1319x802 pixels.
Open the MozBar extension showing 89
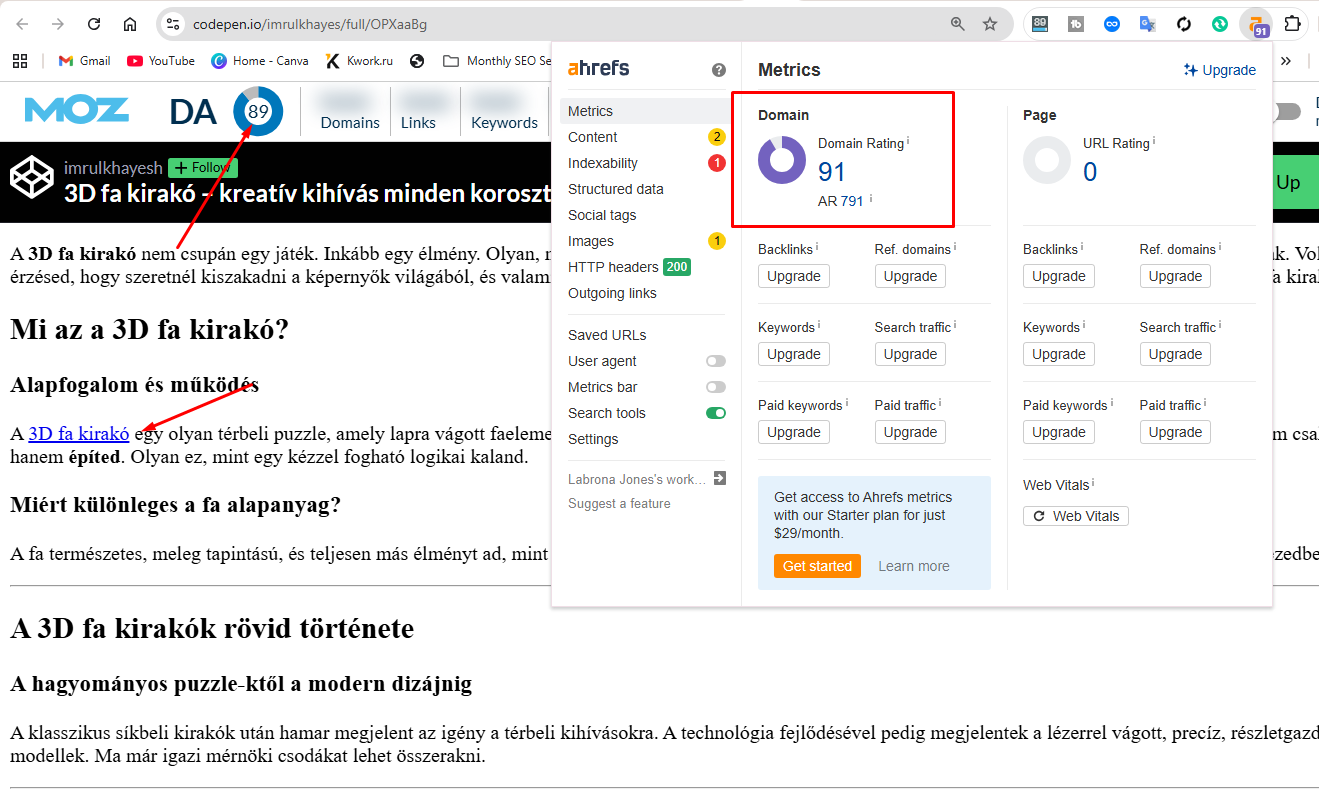tap(1040, 24)
